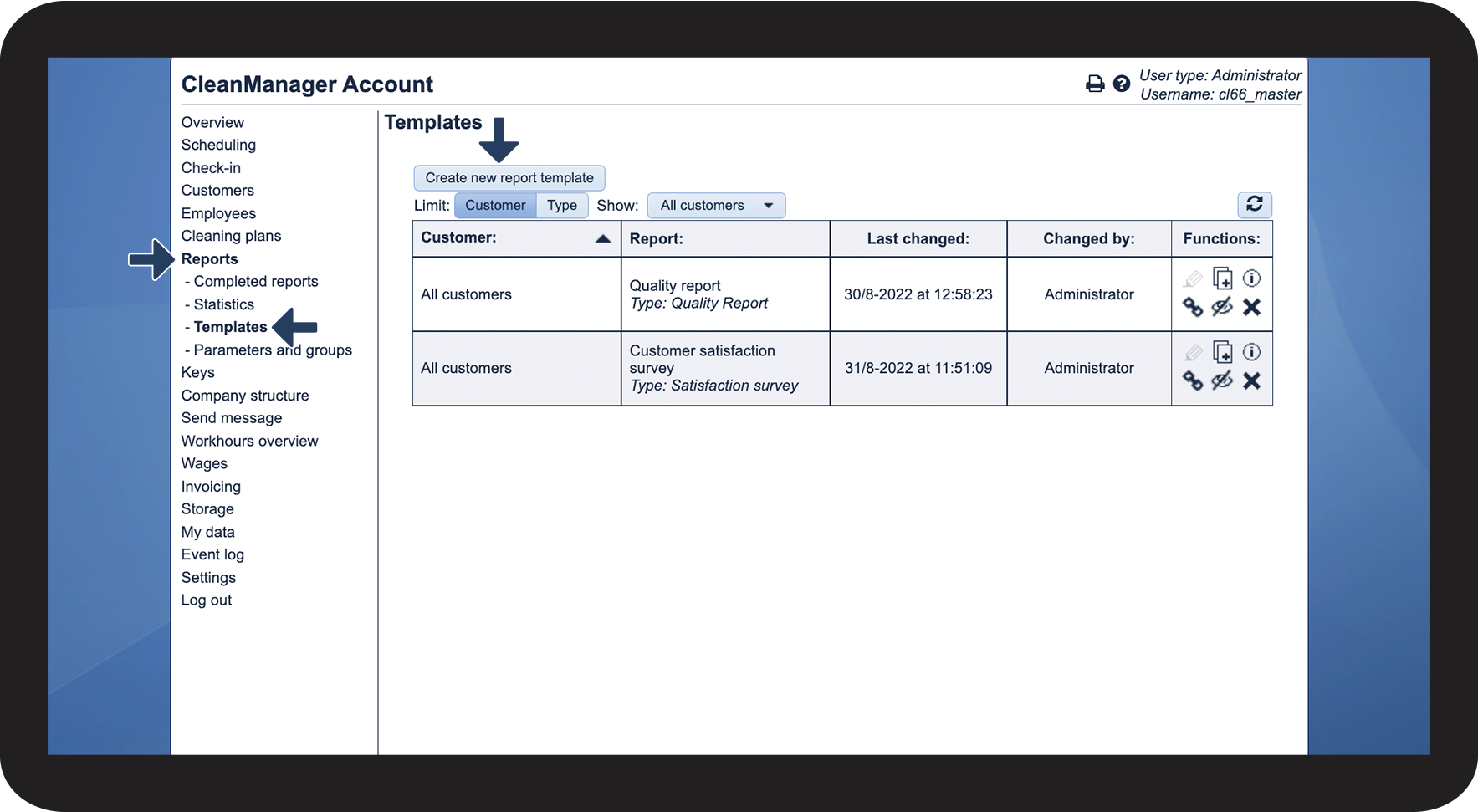Open Overview in the sidebar
The height and width of the screenshot is (812, 1478).
tap(212, 122)
